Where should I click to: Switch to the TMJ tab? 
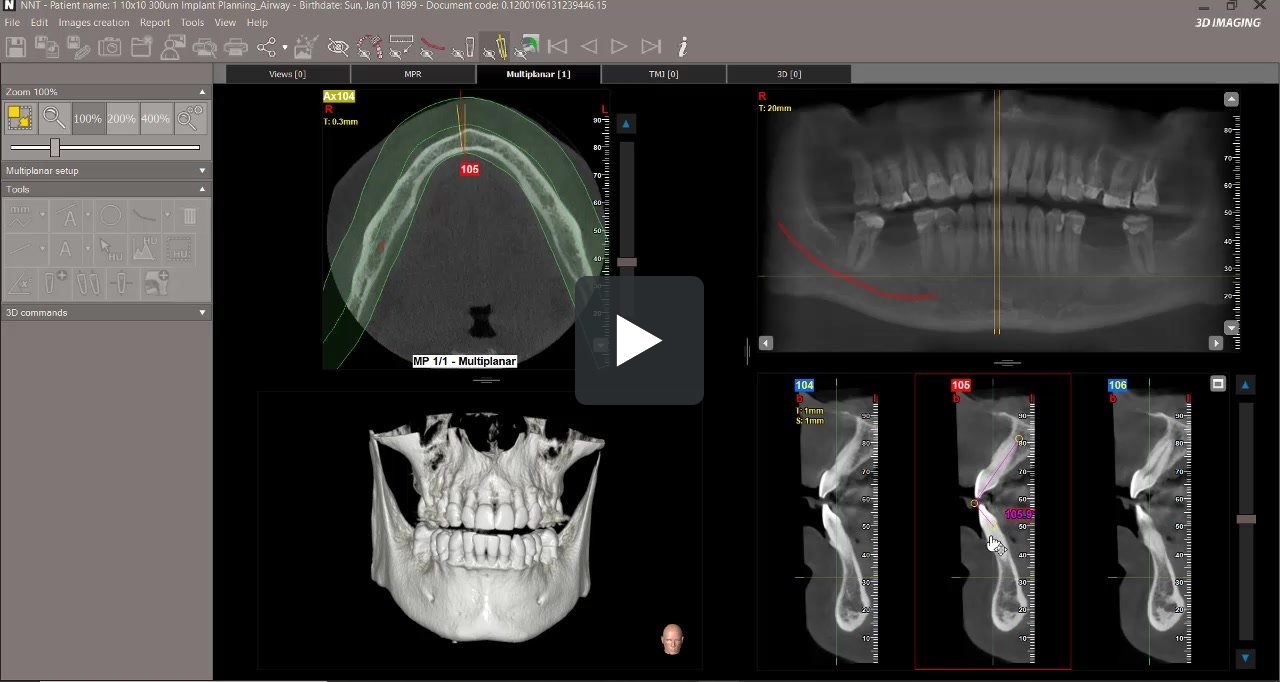(662, 74)
